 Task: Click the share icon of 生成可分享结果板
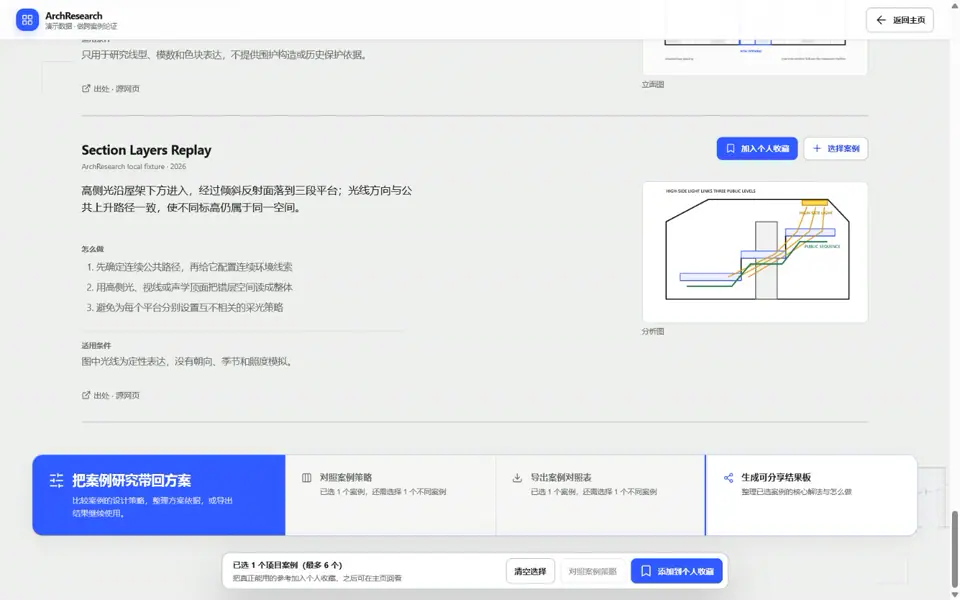(x=728, y=478)
